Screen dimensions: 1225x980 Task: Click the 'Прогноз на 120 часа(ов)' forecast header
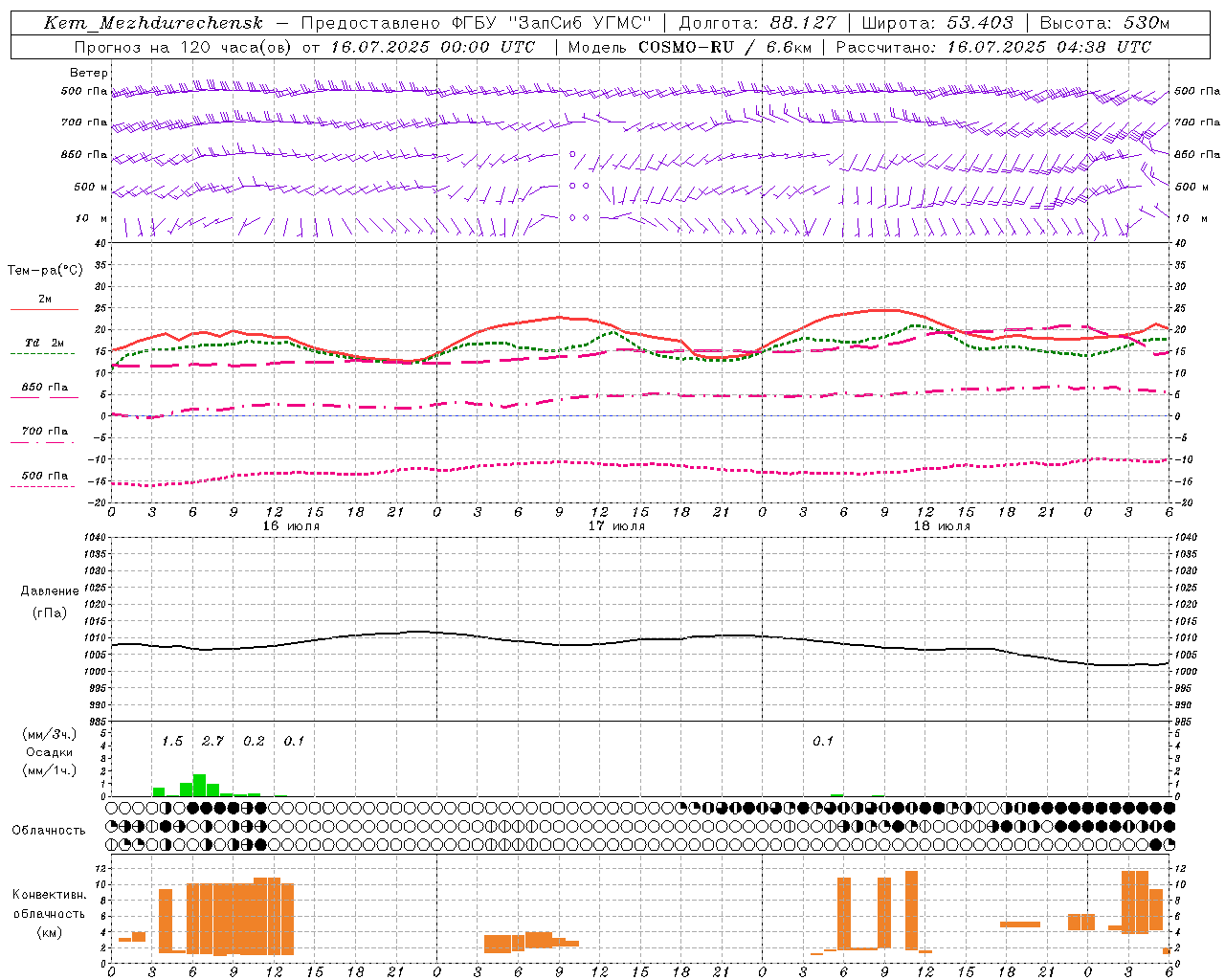(184, 47)
